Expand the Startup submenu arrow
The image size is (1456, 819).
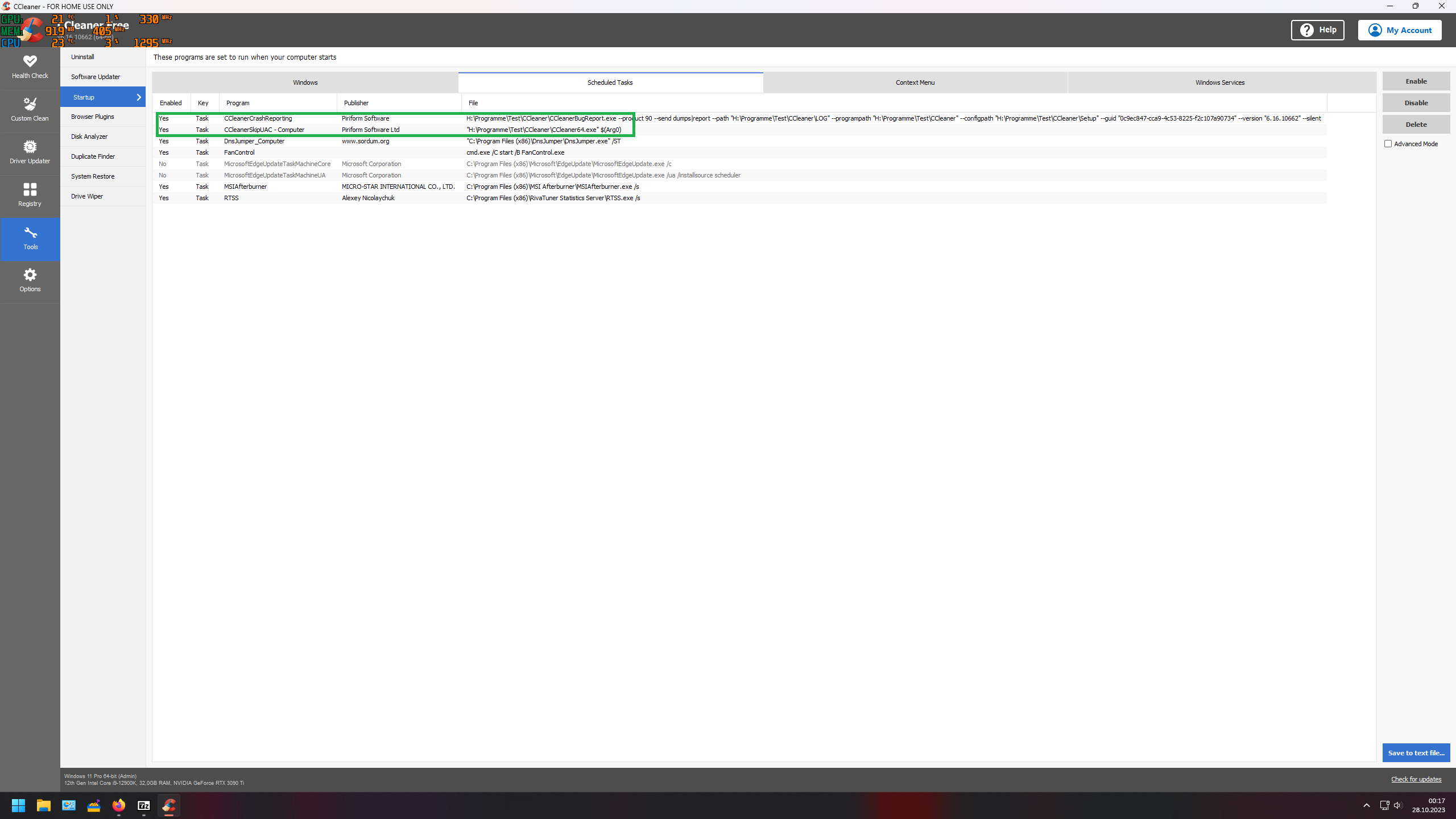[x=138, y=97]
